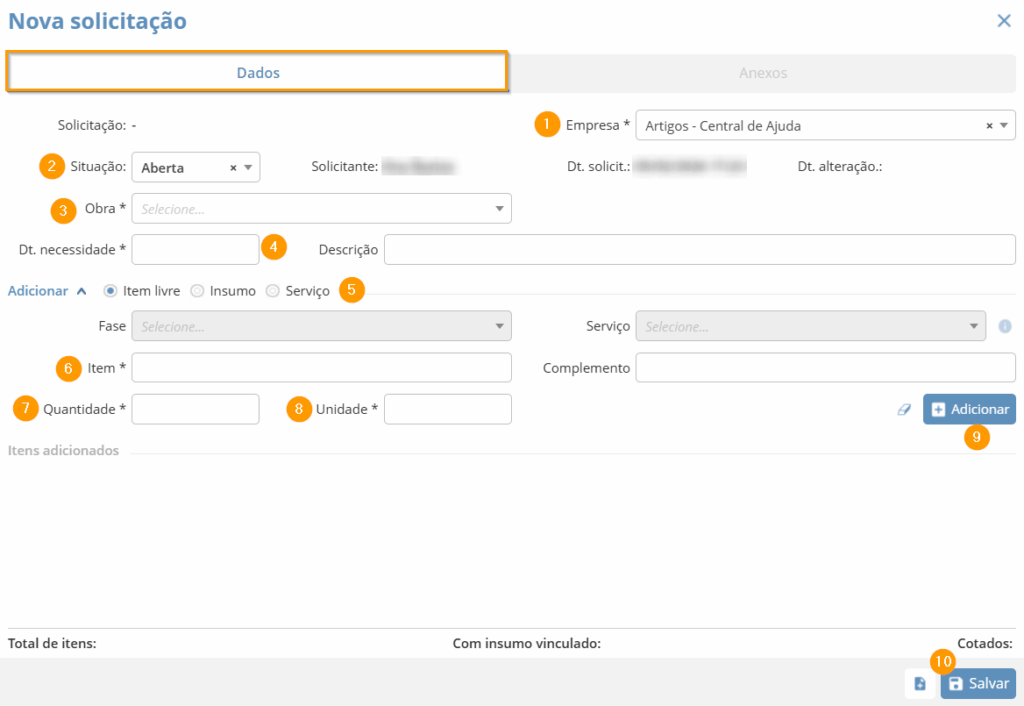The width and height of the screenshot is (1024, 706).
Task: Select the Serviço radio option
Action: (x=272, y=291)
